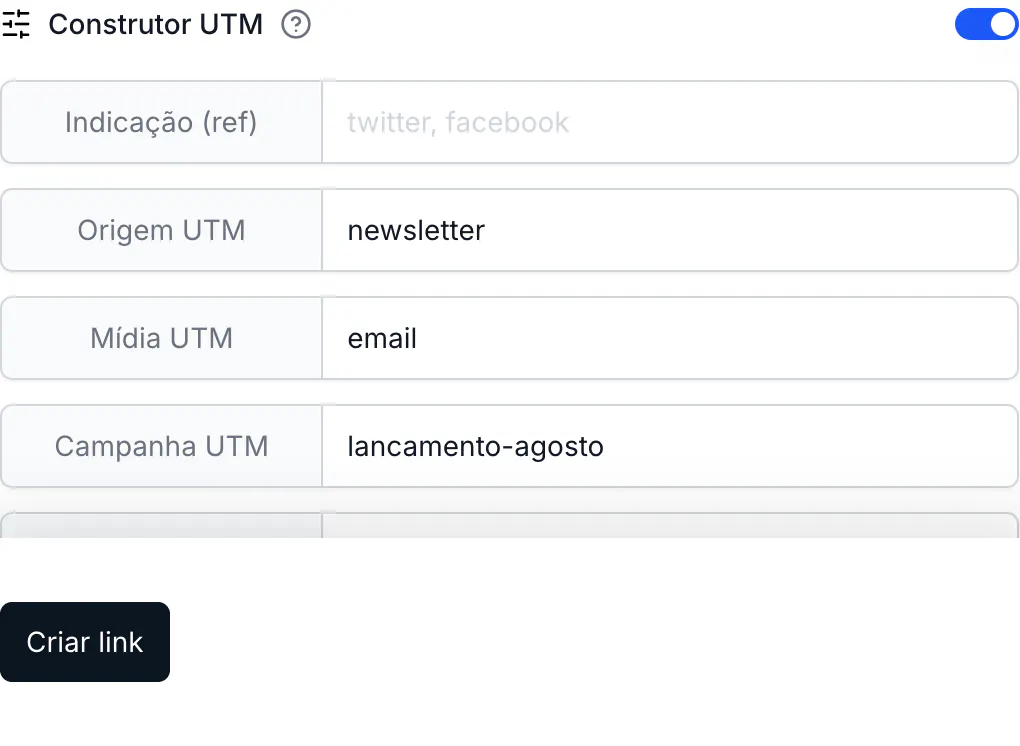The width and height of the screenshot is (1020, 746).
Task: Click the 'newsletter' text in Origem UTM
Action: click(416, 230)
